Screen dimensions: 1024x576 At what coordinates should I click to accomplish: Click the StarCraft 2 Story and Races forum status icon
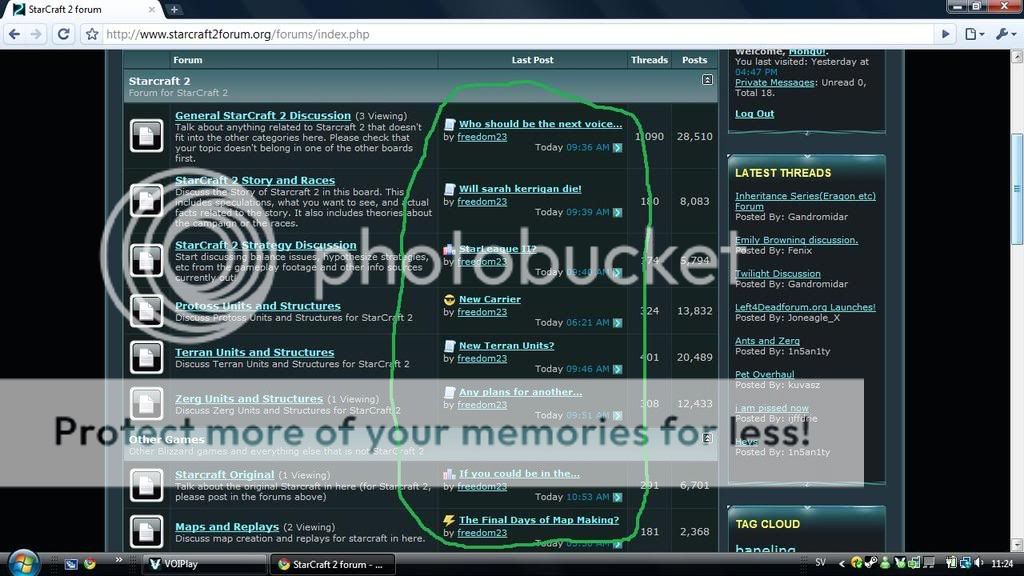(146, 200)
